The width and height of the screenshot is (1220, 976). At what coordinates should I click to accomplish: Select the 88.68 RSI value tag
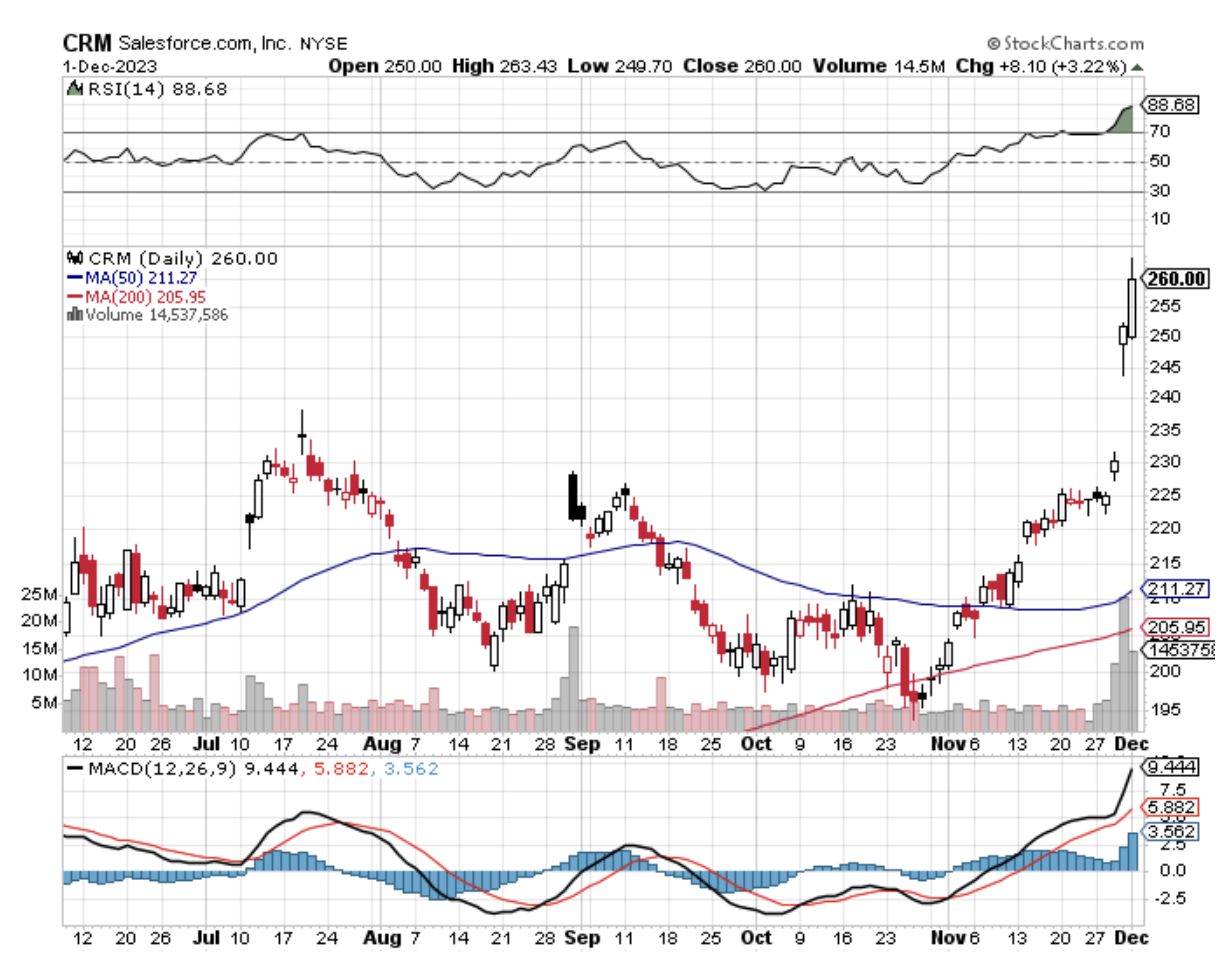1174,104
